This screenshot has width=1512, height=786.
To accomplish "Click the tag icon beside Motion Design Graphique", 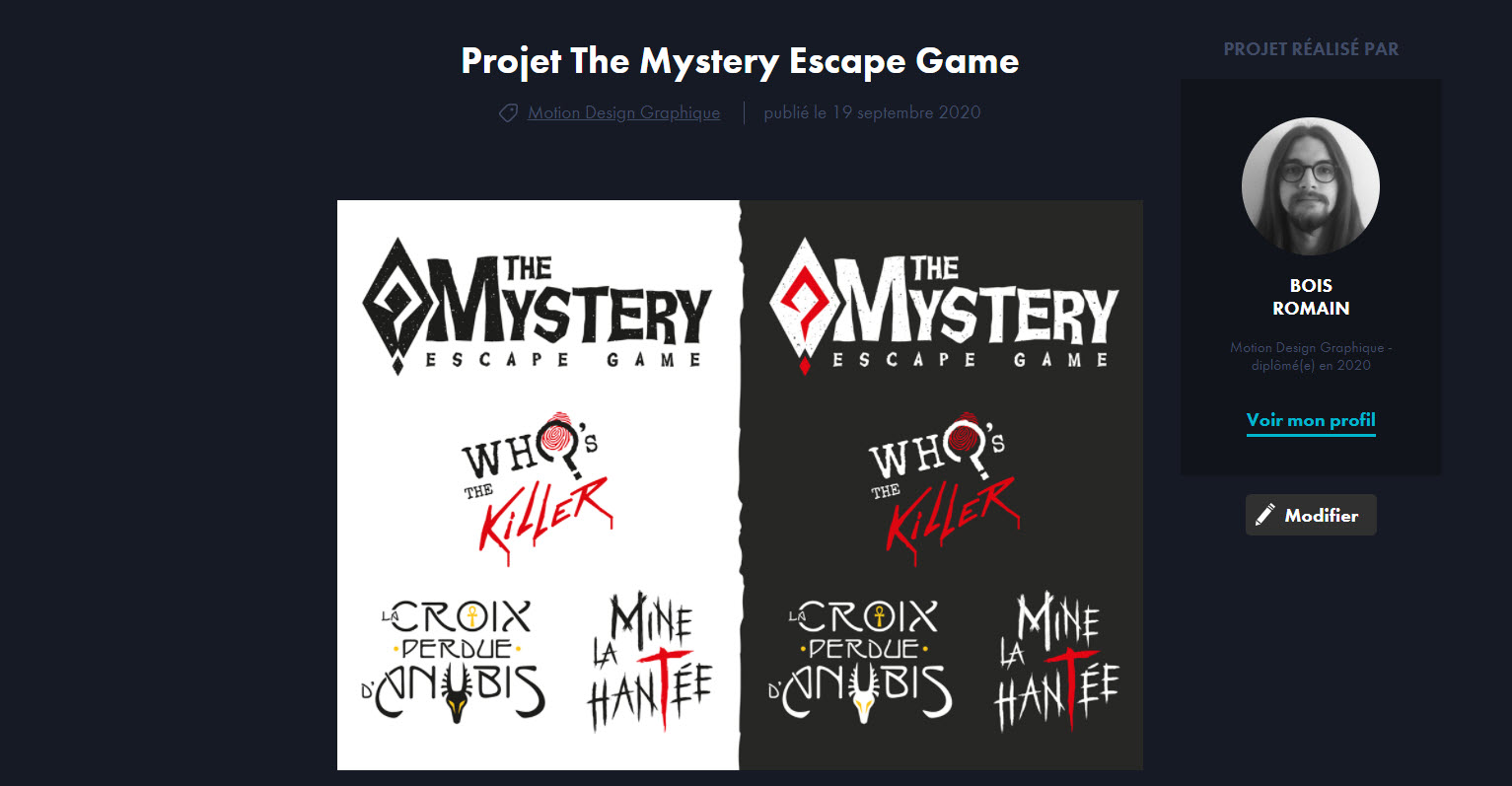I will click(x=508, y=113).
